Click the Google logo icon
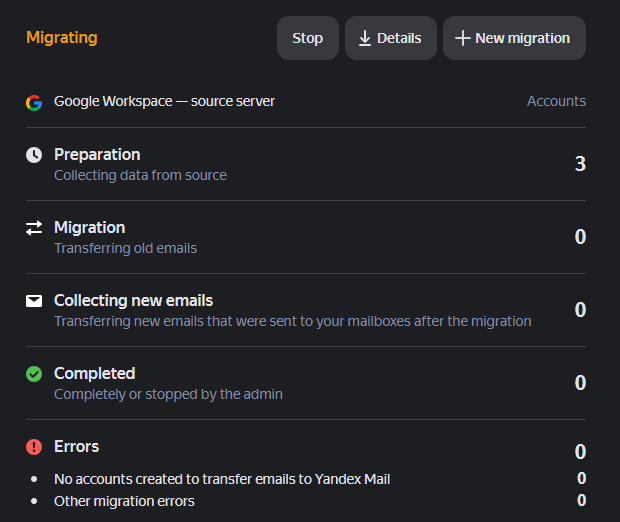Viewport: 620px width, 522px height. pyautogui.click(x=34, y=103)
